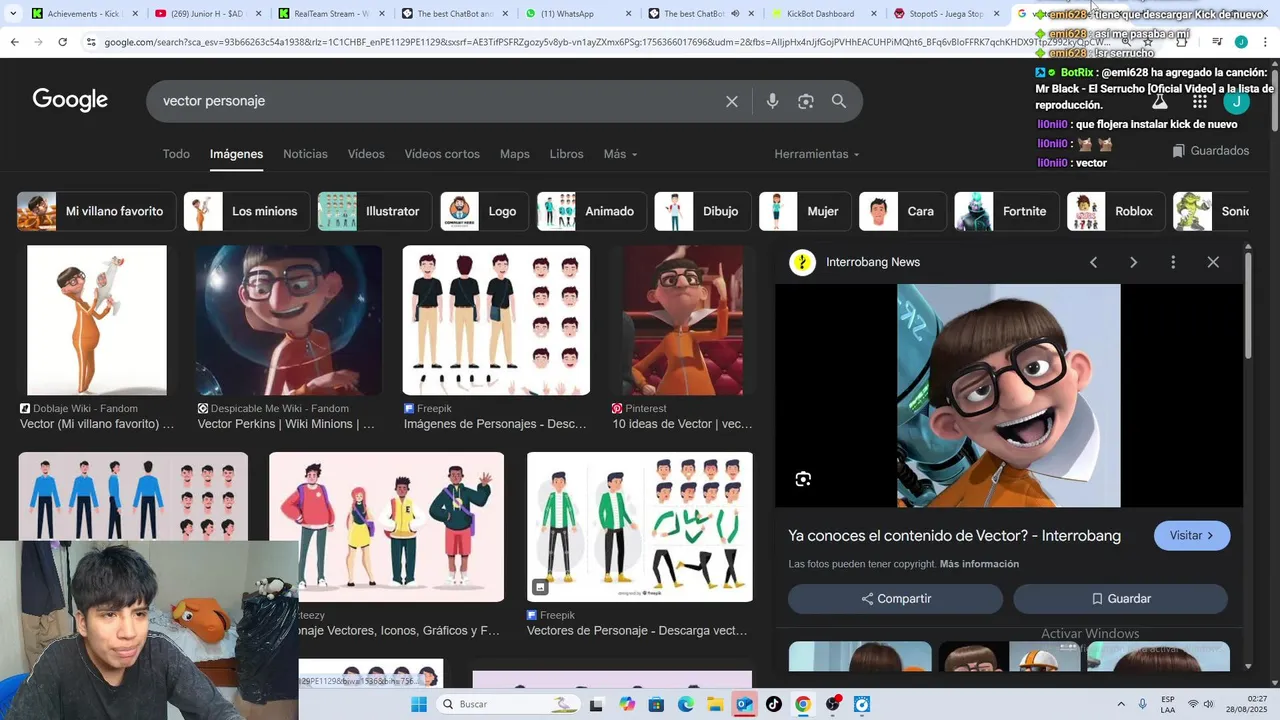Click the tray microphone icon
This screenshot has height=720, width=1280.
pos(1143,704)
